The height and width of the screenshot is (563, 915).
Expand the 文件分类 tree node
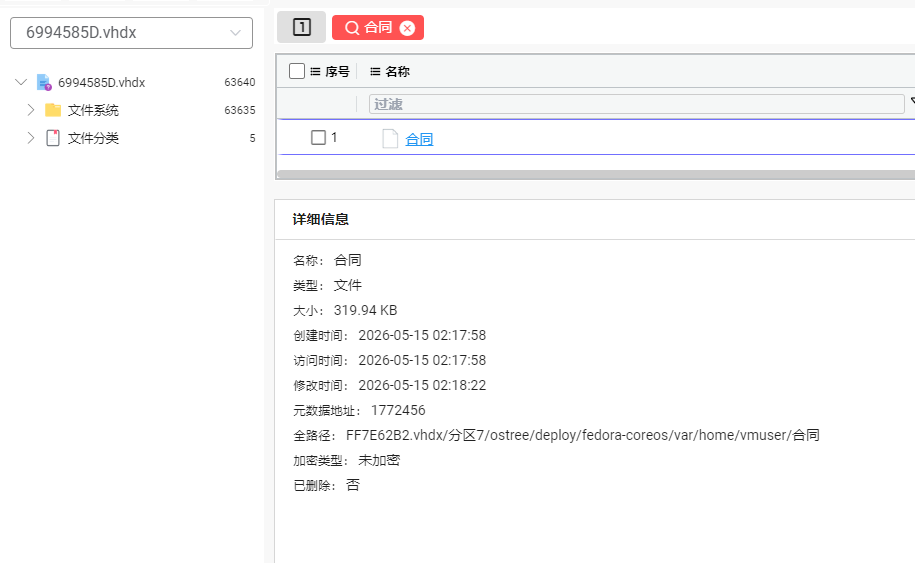pos(31,138)
